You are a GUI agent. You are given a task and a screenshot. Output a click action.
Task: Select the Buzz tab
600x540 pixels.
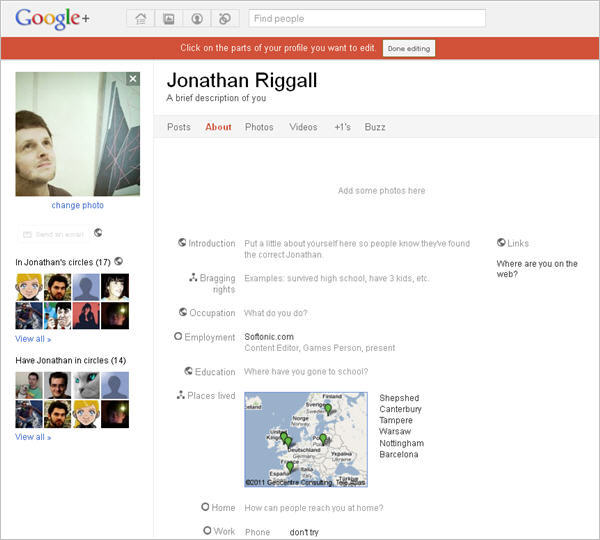(375, 127)
